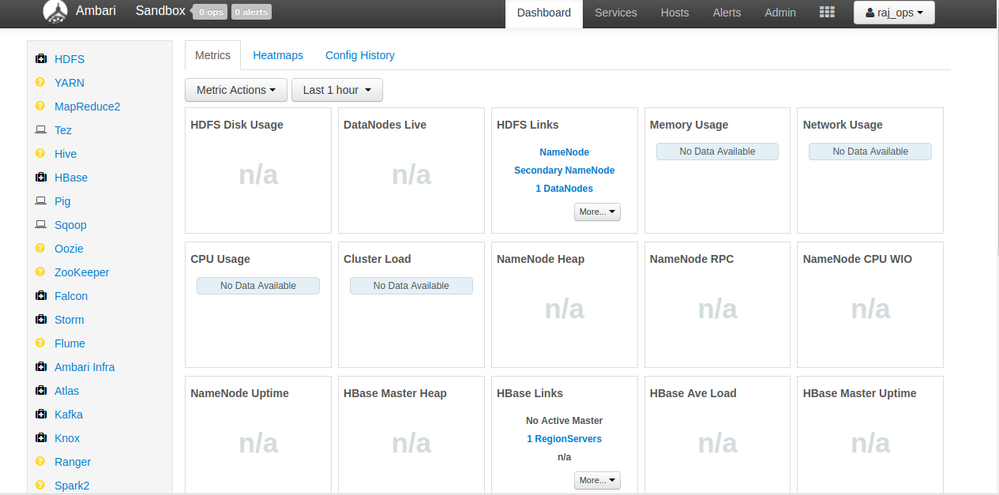The height and width of the screenshot is (495, 999).
Task: Open the Ambari Infra service link
Action: (85, 367)
